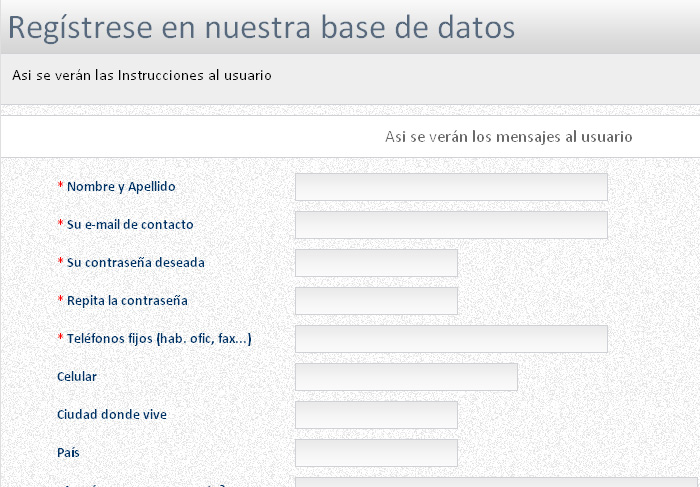This screenshot has height=487, width=700.
Task: Focus the Teléfonos fijos input field
Action: (x=451, y=339)
